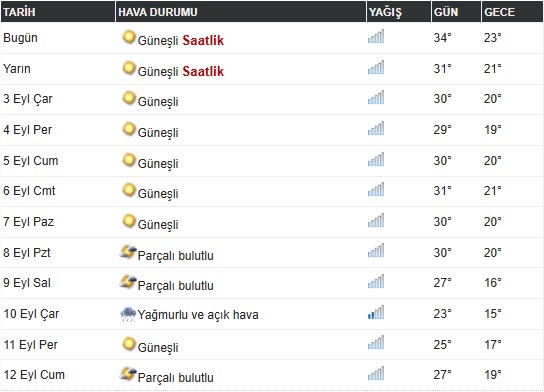Click the rain cloud icon for 10 Eyl Çar
Viewport: 544px width, 392px height.
point(128,314)
